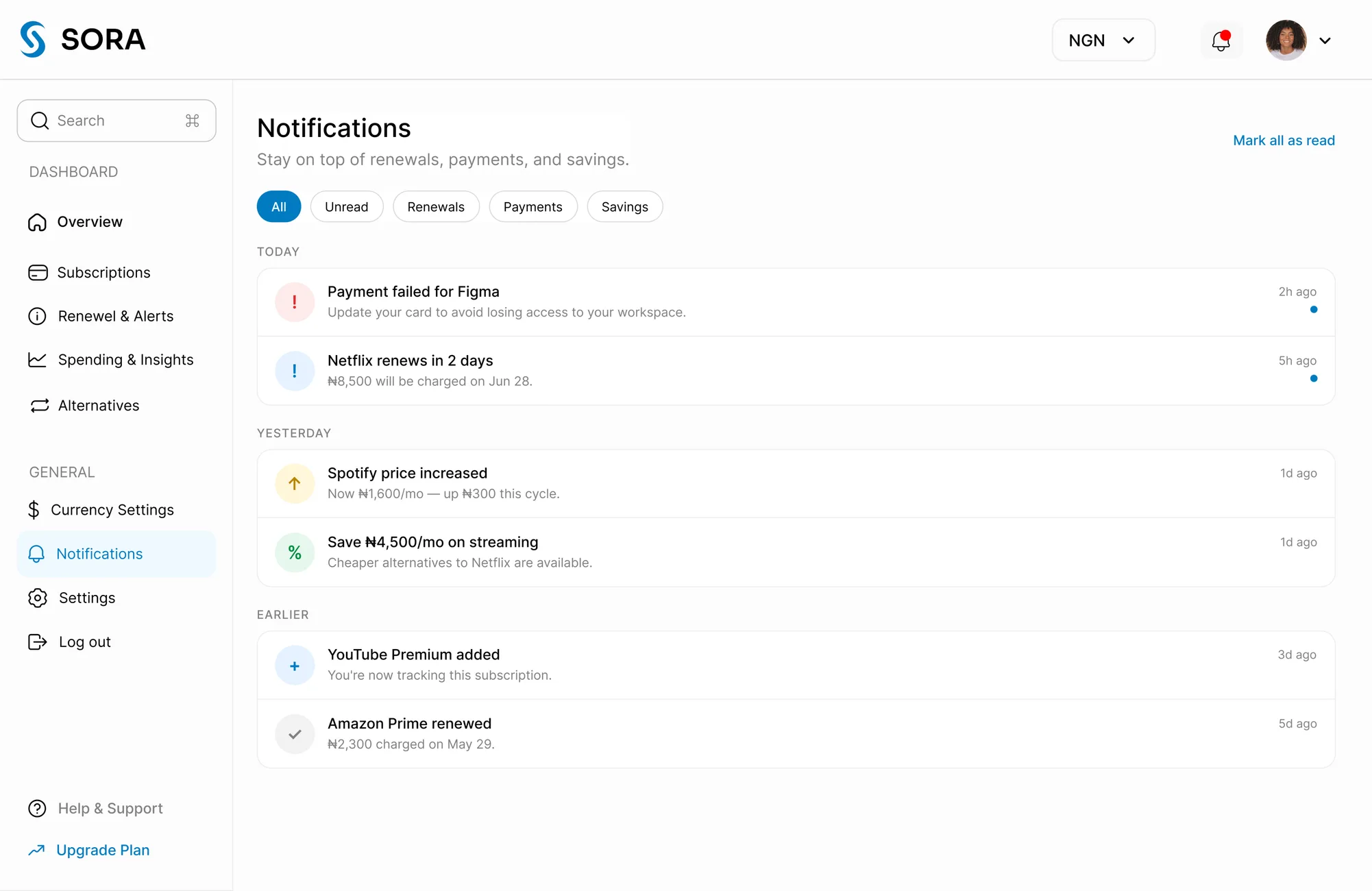Click the user avatar photo
Image resolution: width=1372 pixels, height=891 pixels.
click(1286, 40)
